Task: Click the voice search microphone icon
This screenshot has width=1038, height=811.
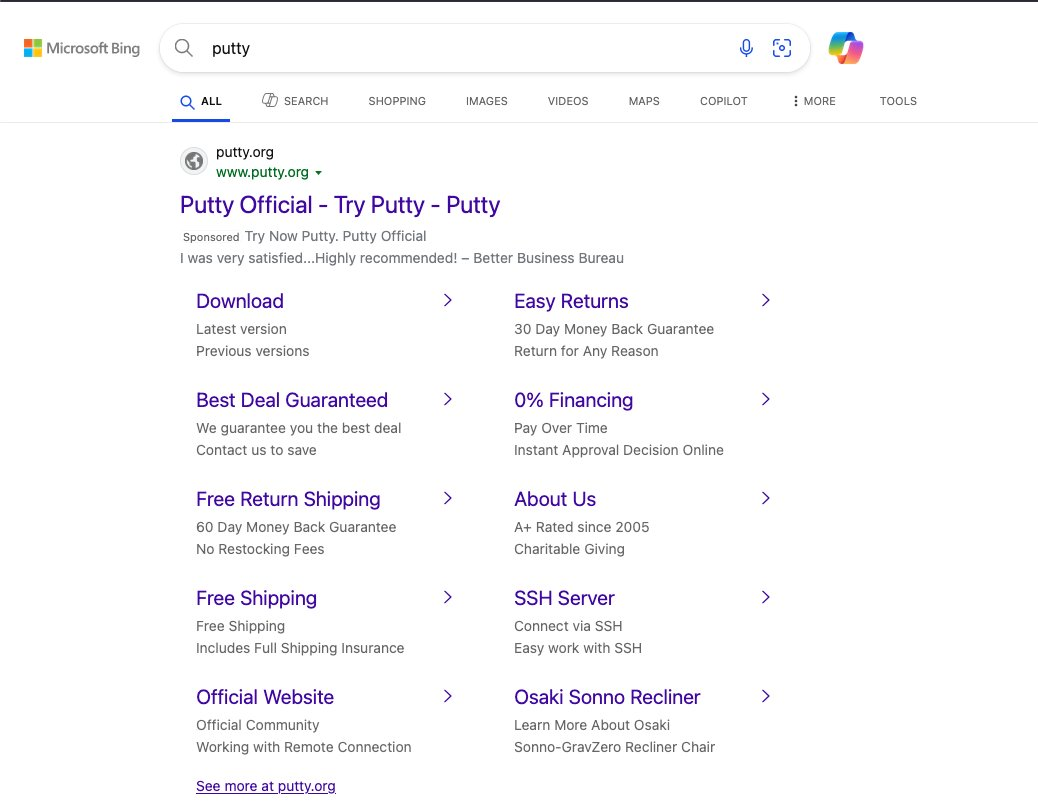Action: (x=746, y=47)
